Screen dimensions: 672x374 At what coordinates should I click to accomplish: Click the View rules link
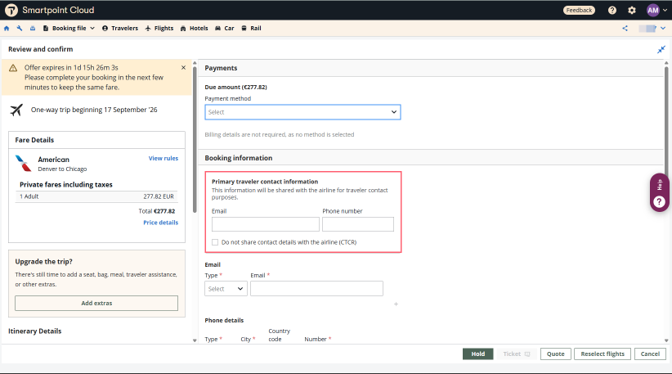pyautogui.click(x=163, y=158)
